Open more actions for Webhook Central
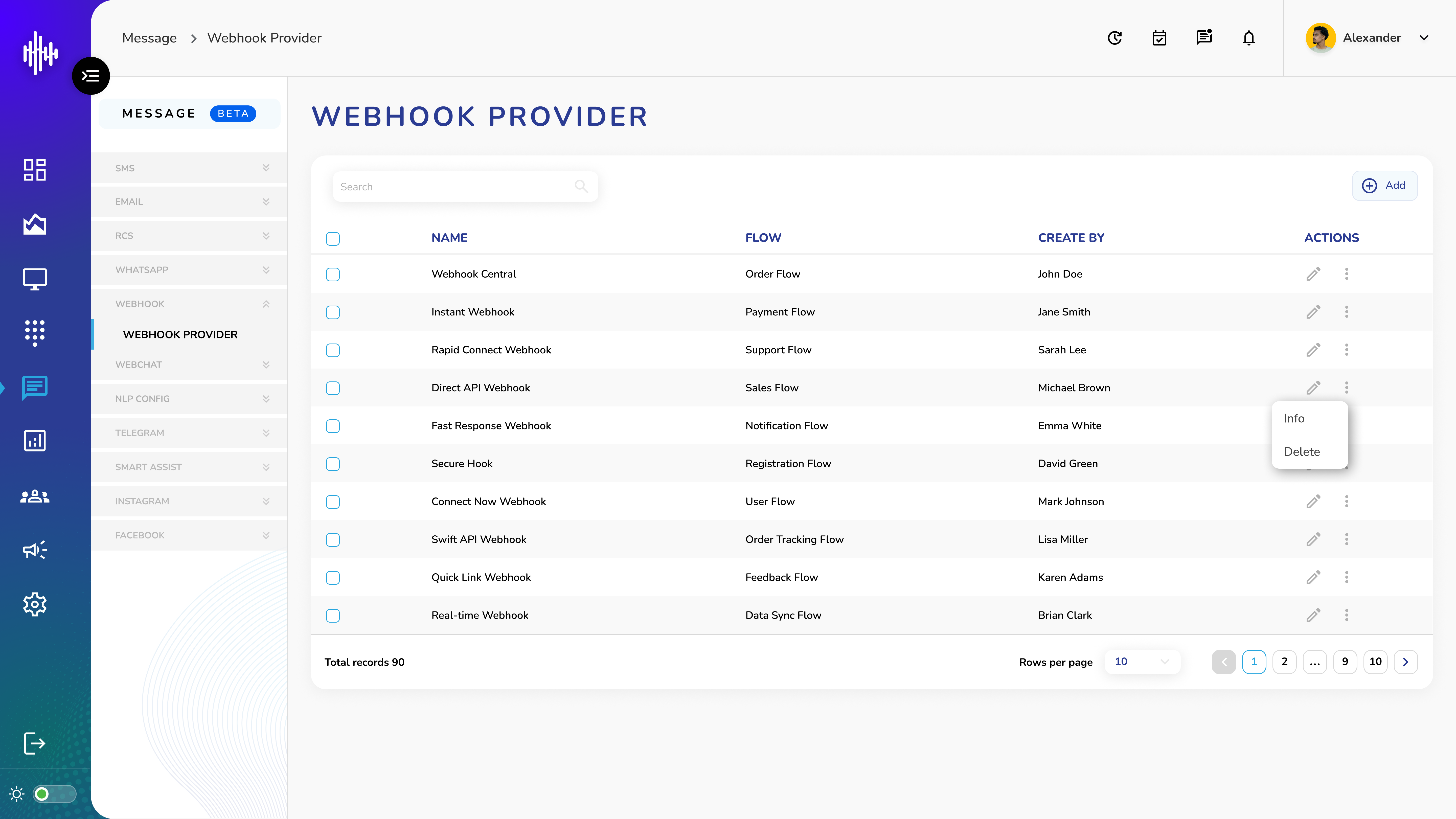1456x819 pixels. (1346, 274)
